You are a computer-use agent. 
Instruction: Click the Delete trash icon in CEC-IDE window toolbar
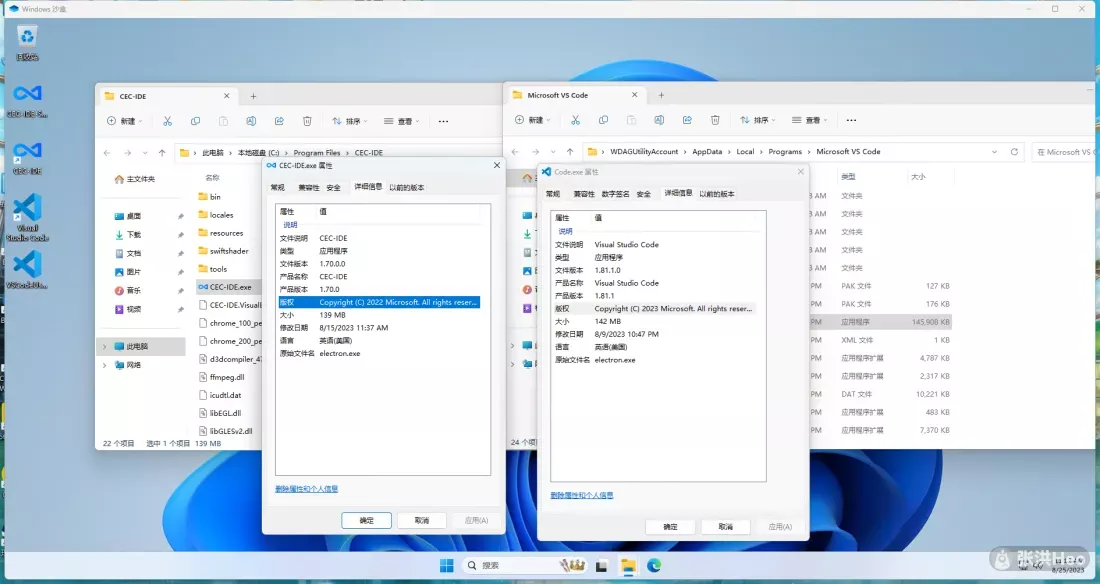click(x=307, y=121)
